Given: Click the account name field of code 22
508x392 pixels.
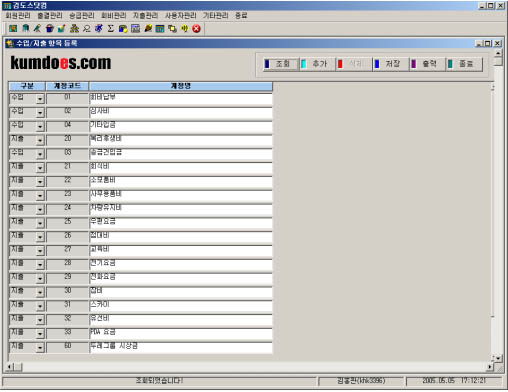Looking at the screenshot, I should 181,182.
